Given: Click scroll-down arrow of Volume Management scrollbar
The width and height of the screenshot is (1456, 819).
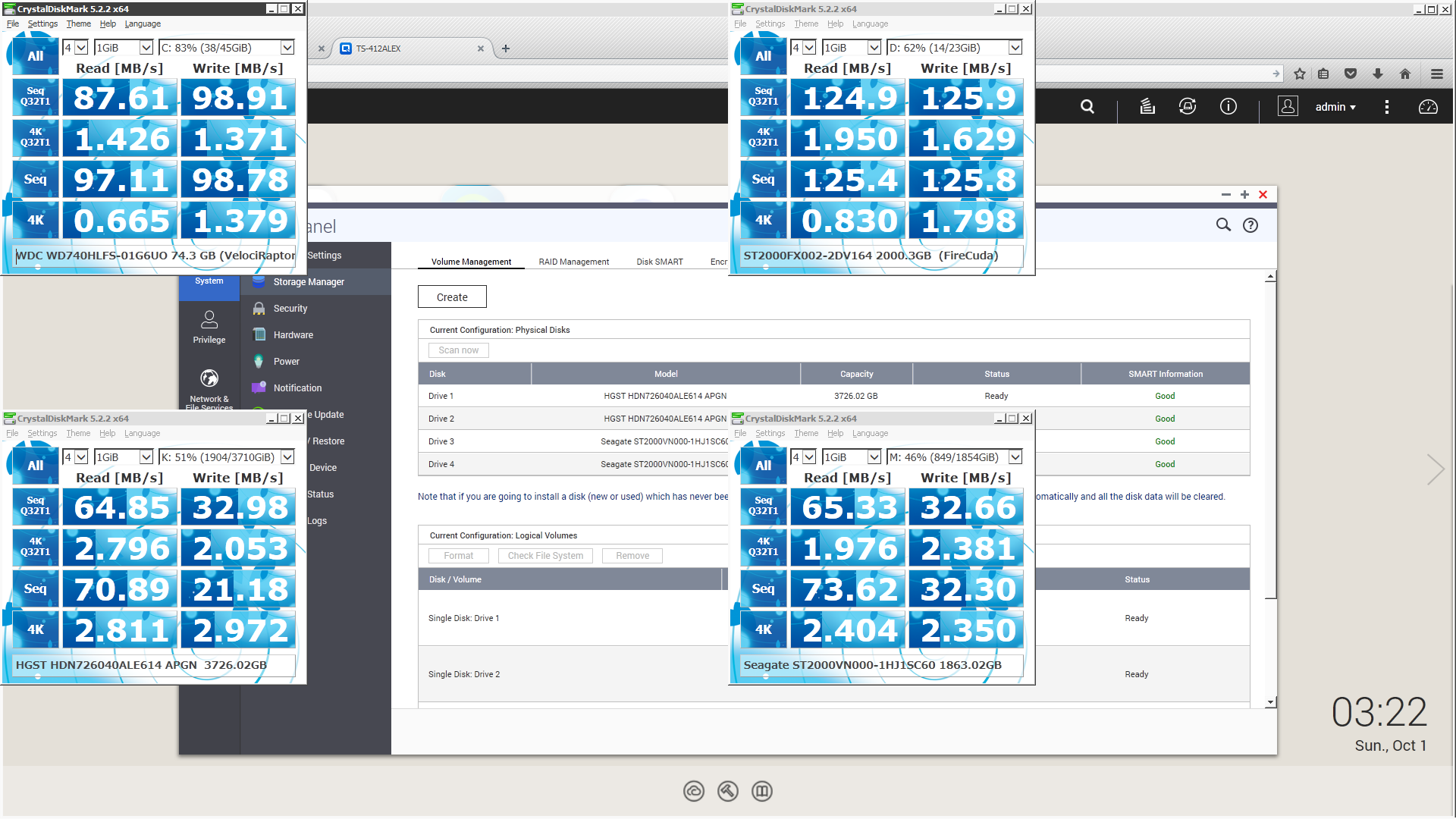Looking at the screenshot, I should 1270,703.
